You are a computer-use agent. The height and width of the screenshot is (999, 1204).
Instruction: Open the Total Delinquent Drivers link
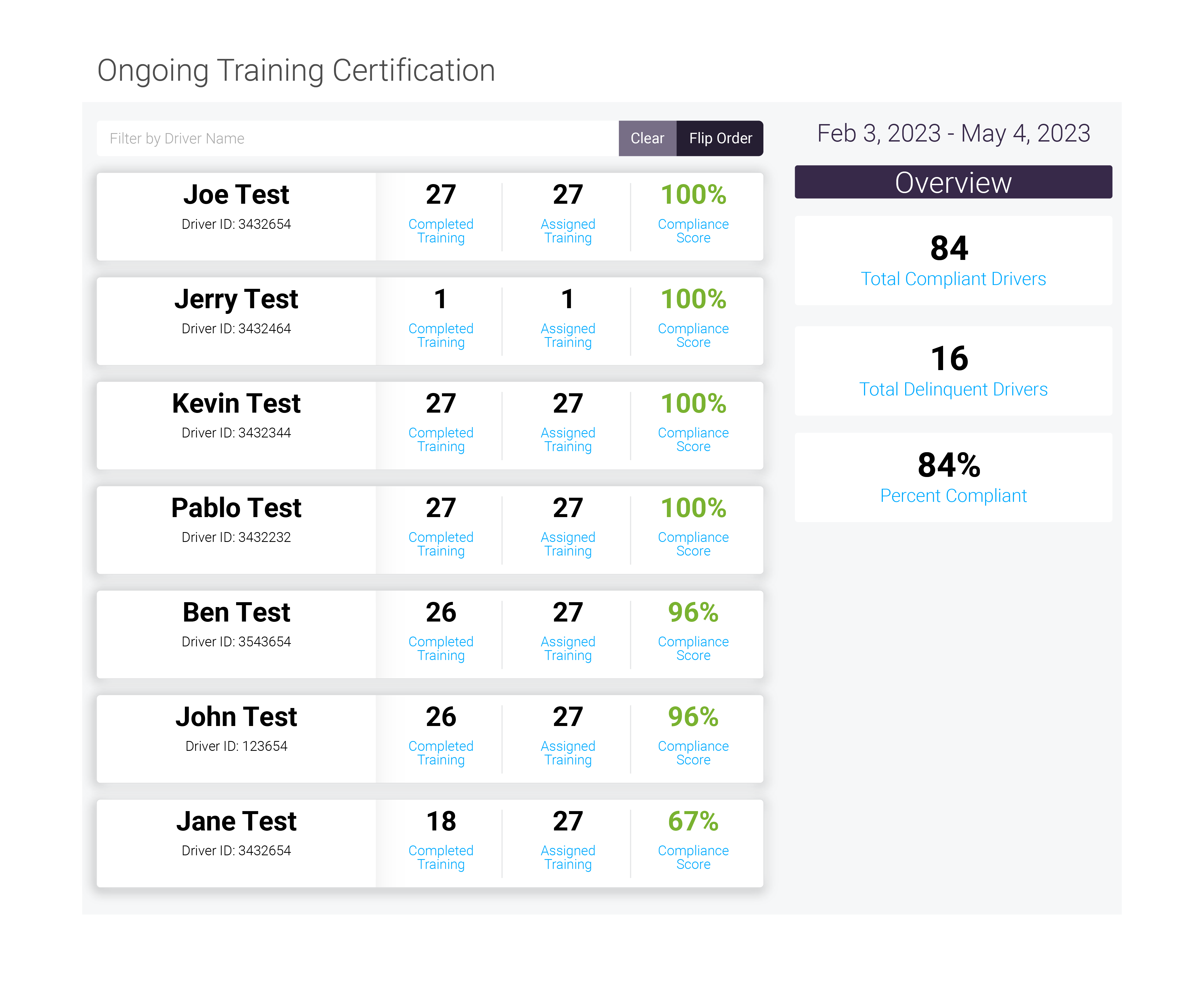[953, 389]
